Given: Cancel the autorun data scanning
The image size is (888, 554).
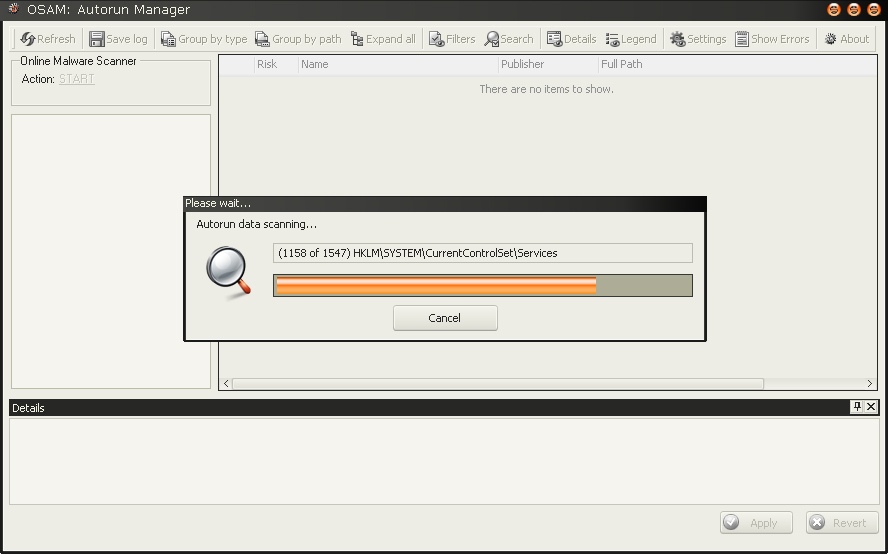Looking at the screenshot, I should (x=445, y=318).
